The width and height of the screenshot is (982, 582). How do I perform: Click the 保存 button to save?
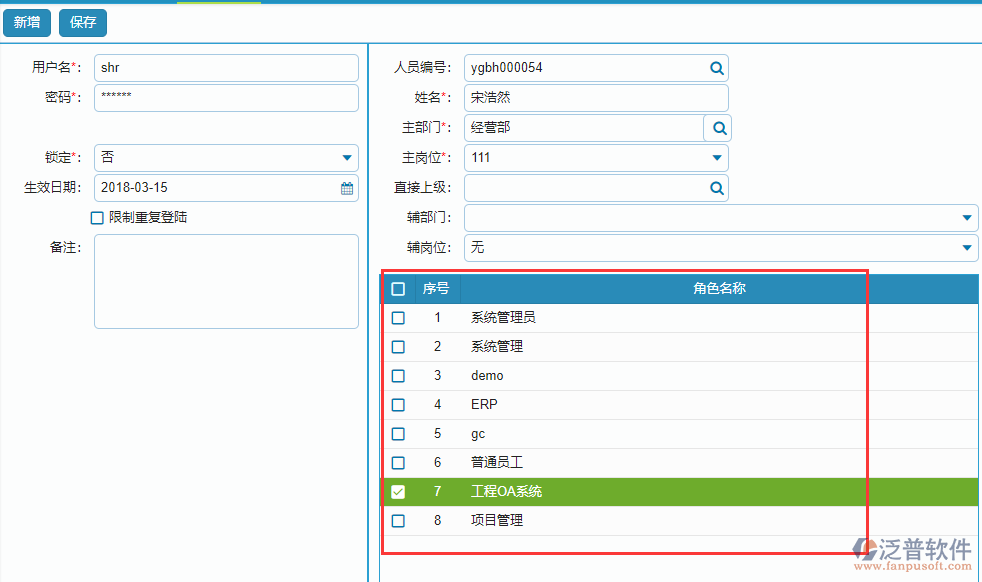82,22
